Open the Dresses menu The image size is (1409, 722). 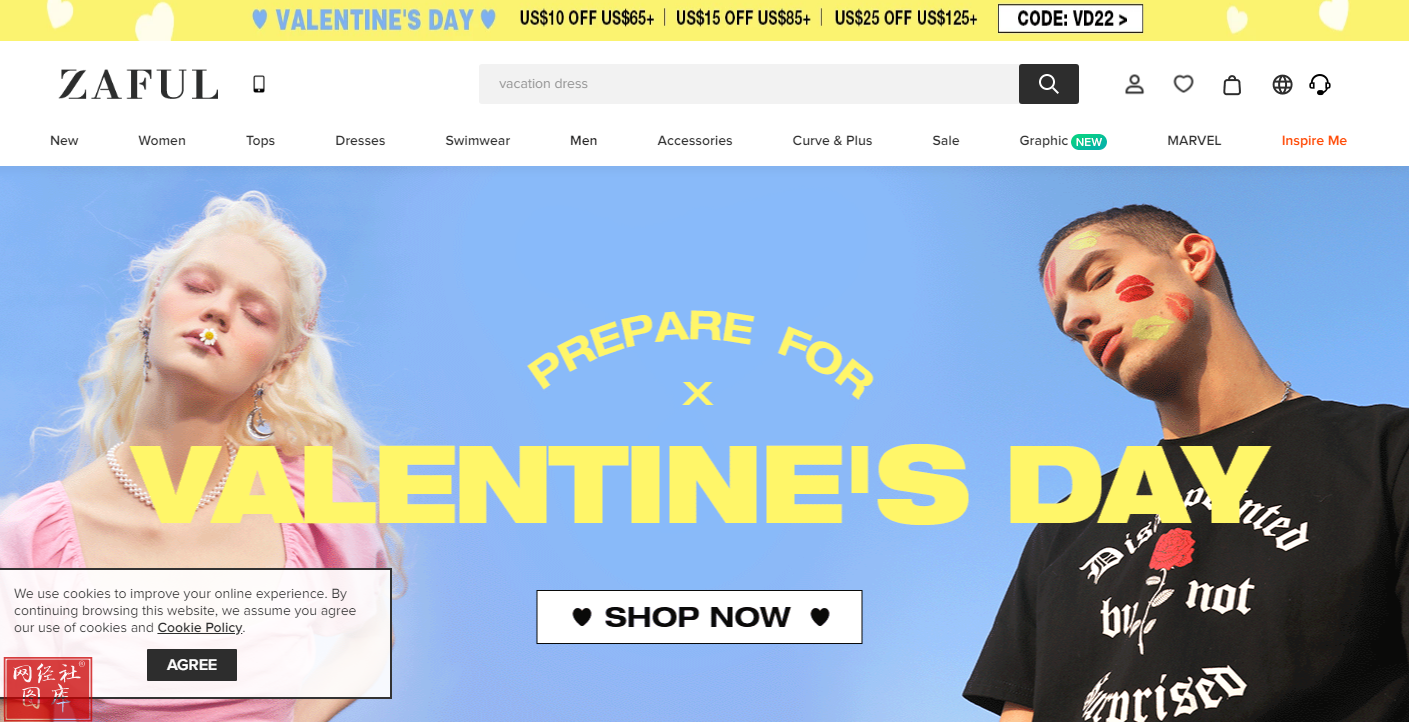(360, 141)
